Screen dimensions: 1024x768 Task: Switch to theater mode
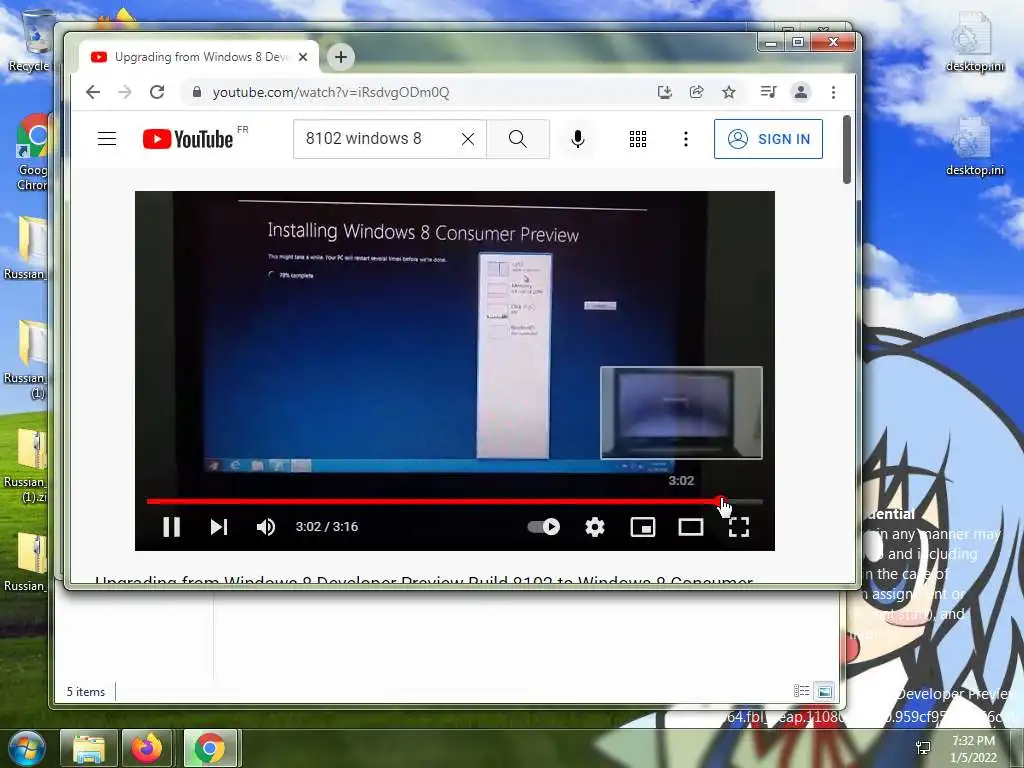pos(690,526)
